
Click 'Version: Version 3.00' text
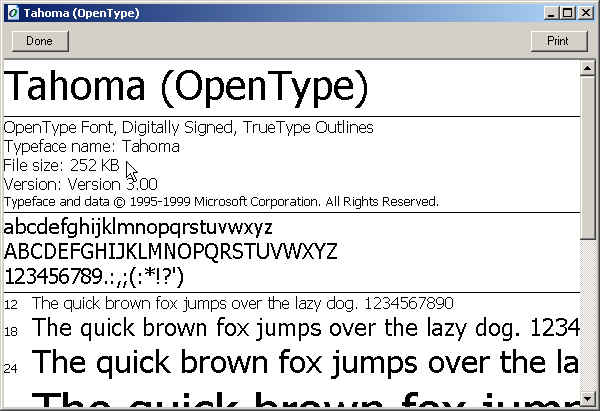click(81, 184)
